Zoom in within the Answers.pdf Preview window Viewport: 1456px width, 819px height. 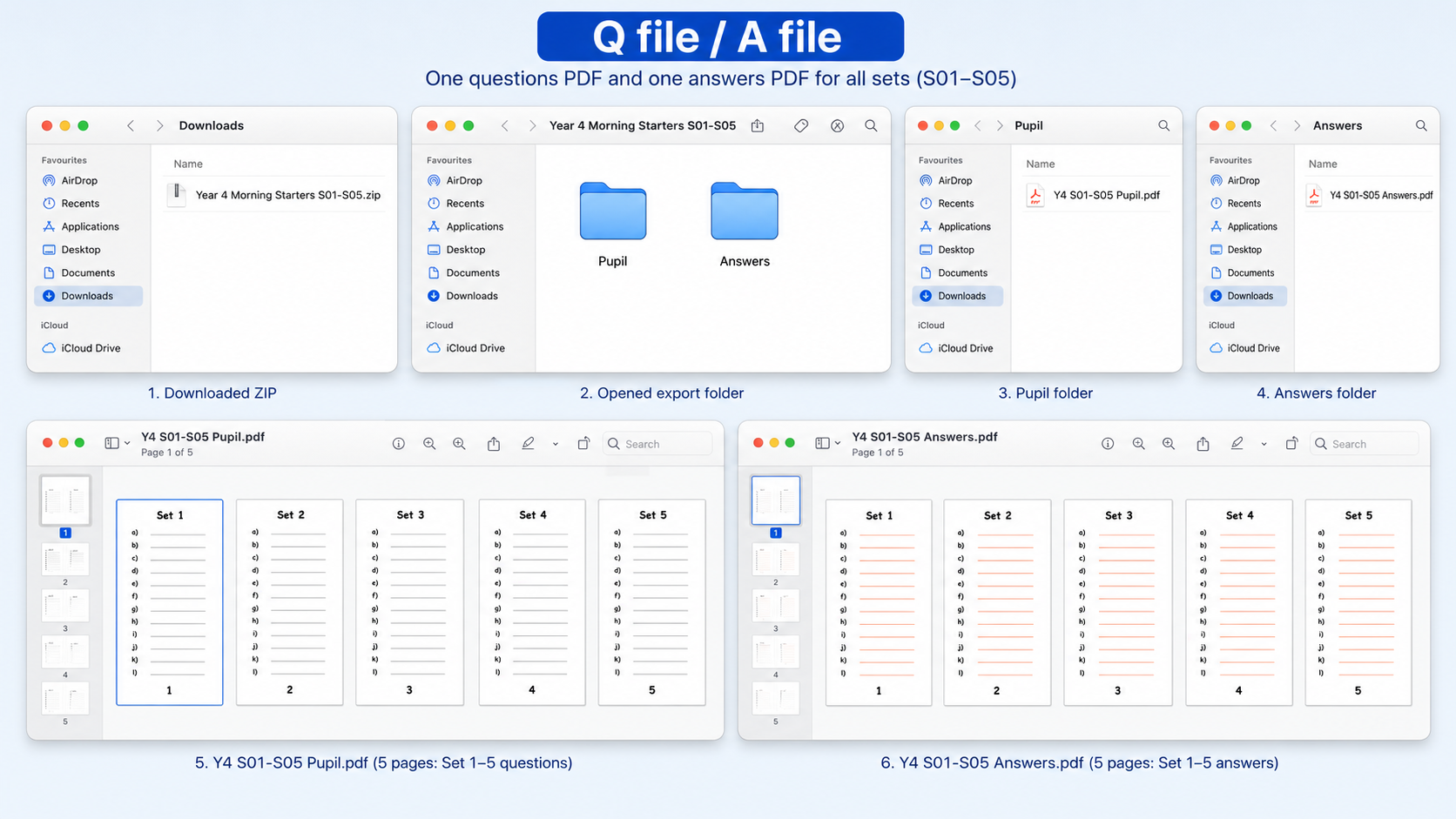point(1169,443)
